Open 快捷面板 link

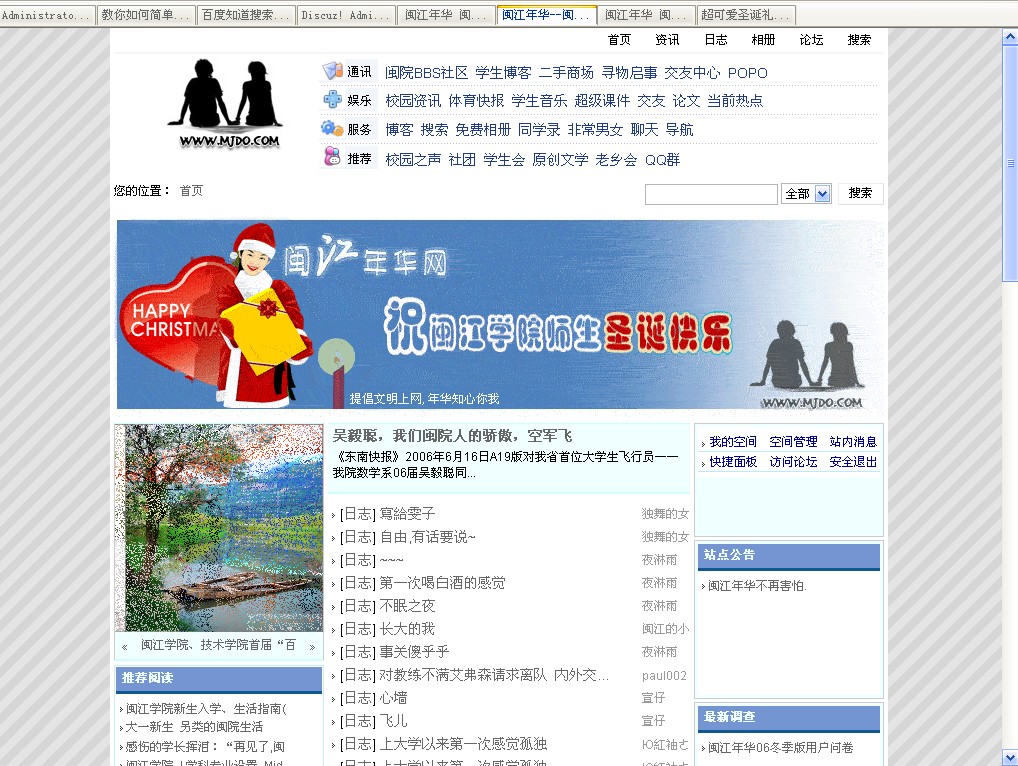pos(733,462)
